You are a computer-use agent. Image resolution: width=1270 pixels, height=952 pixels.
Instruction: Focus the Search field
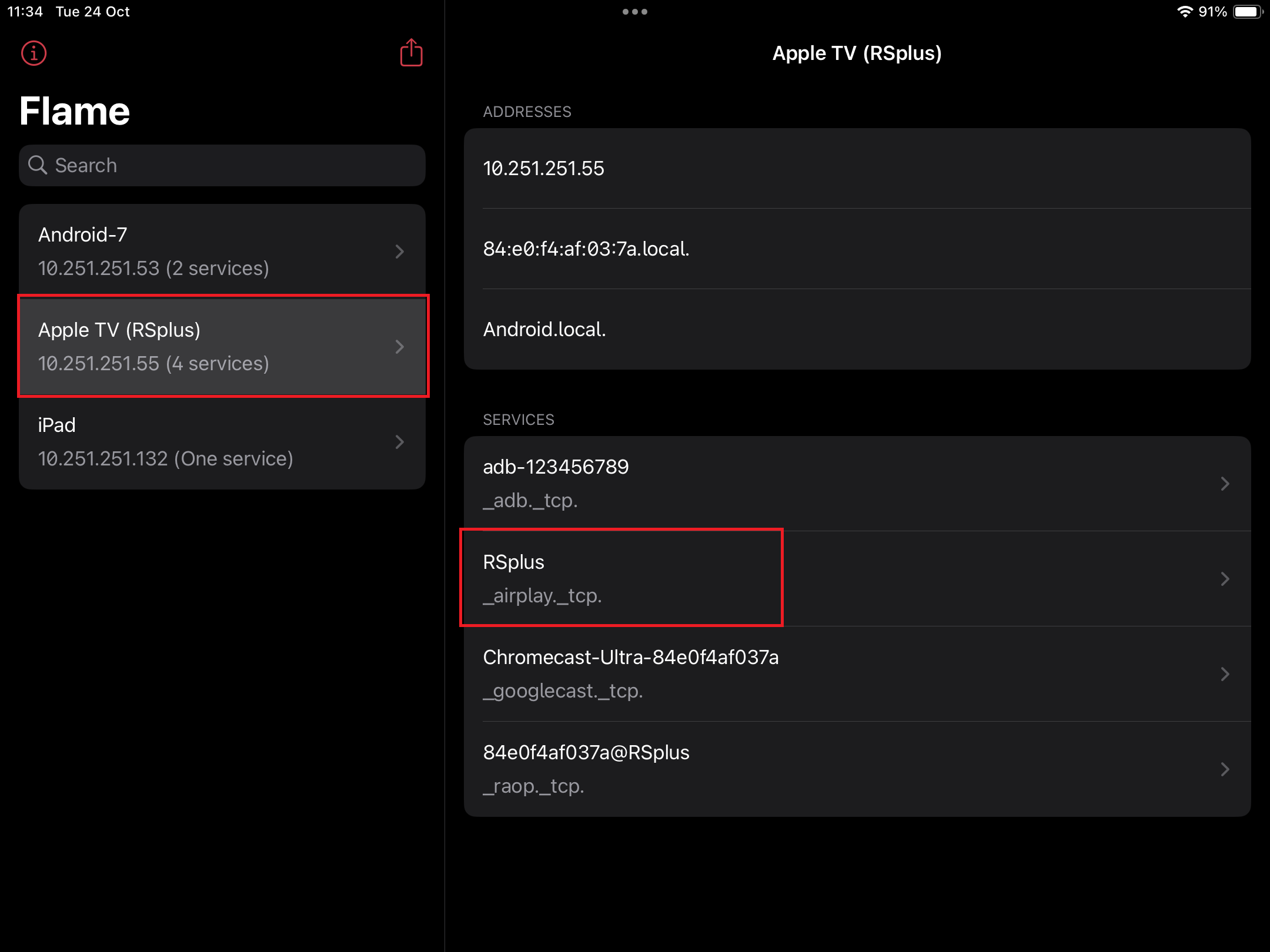222,165
